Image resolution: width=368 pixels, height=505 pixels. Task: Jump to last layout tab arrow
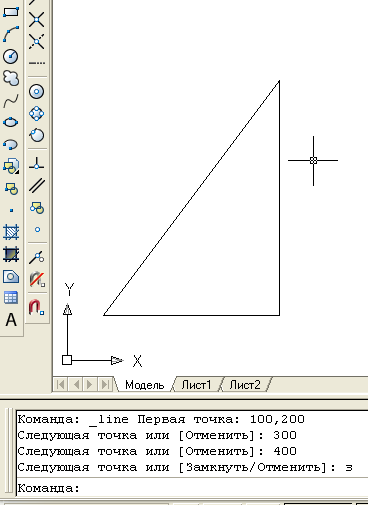point(105,384)
